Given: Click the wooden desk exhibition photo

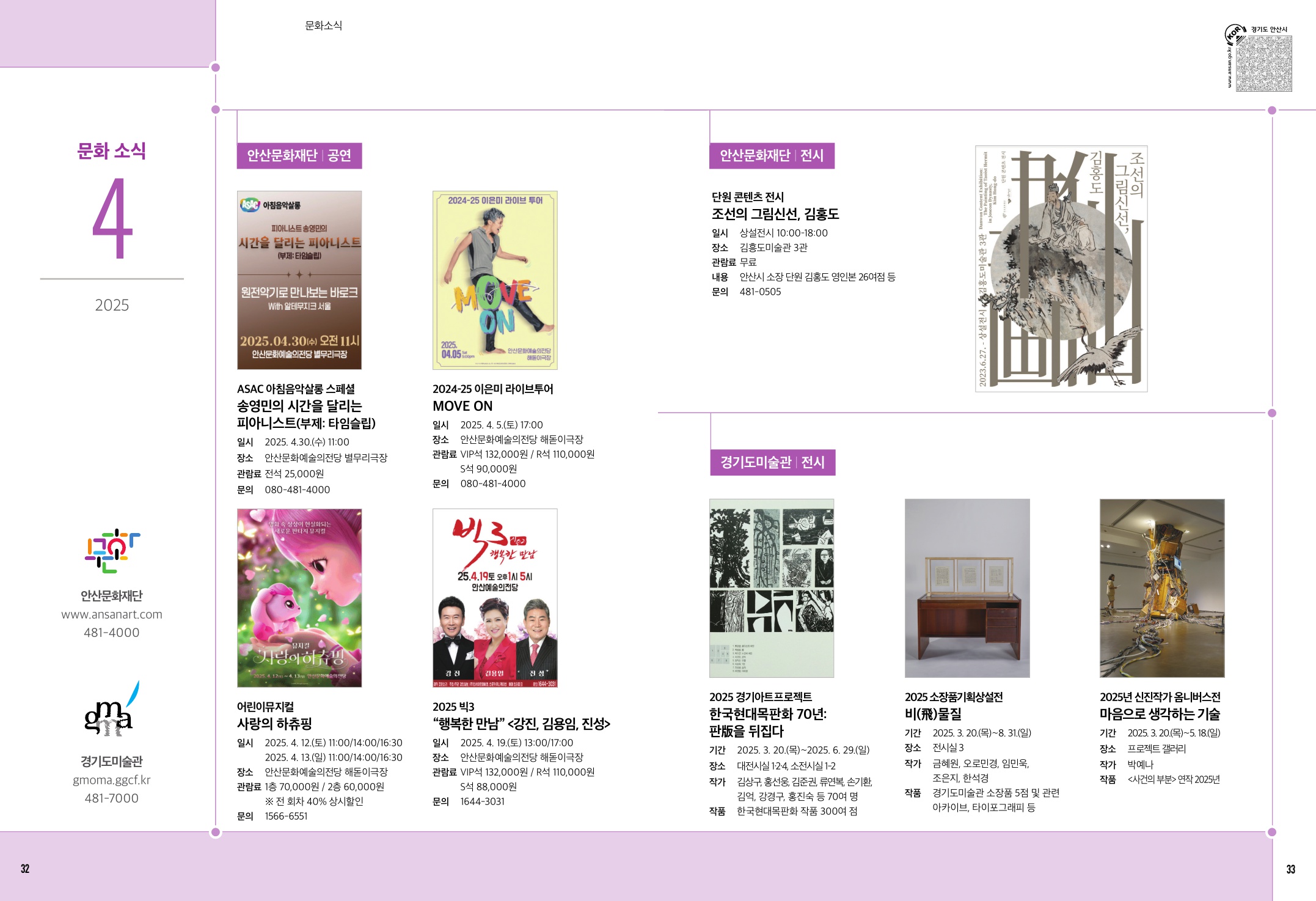Looking at the screenshot, I should [967, 588].
